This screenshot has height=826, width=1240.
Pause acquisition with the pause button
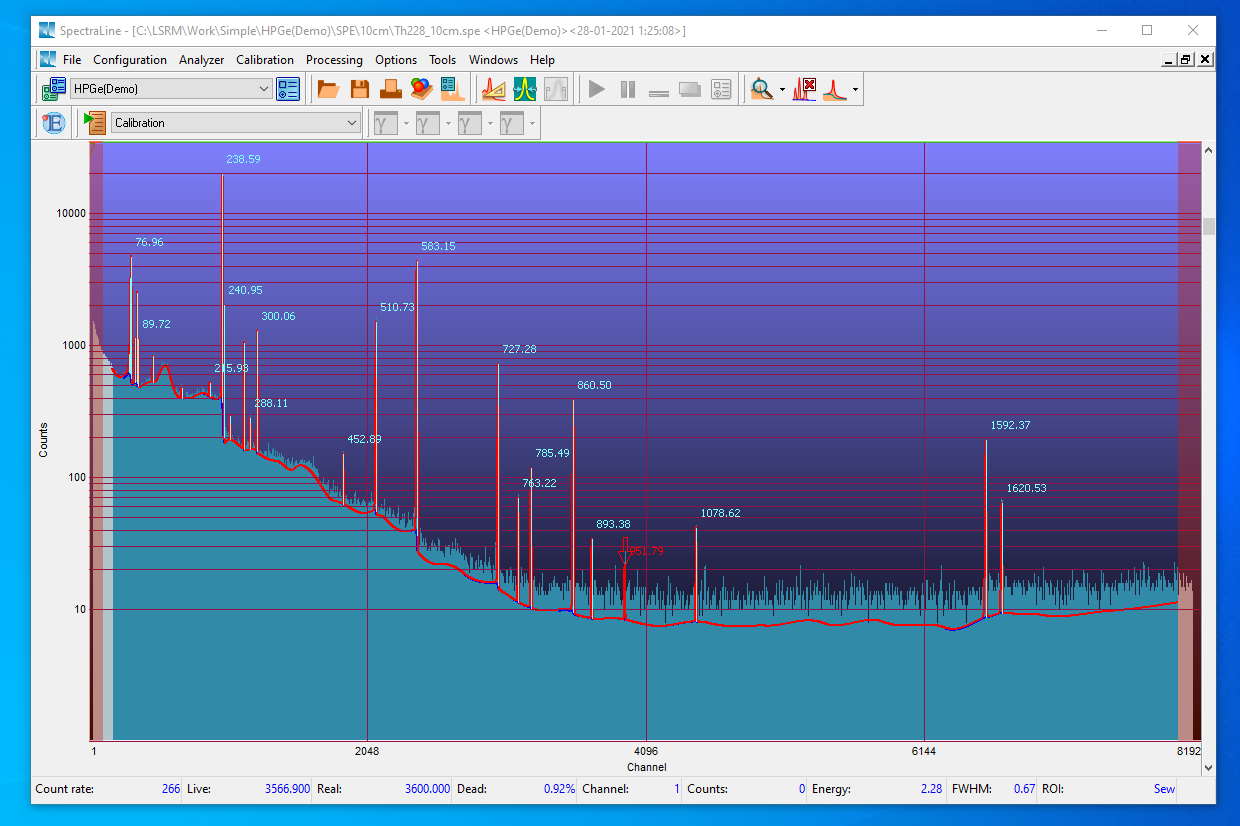pos(628,89)
